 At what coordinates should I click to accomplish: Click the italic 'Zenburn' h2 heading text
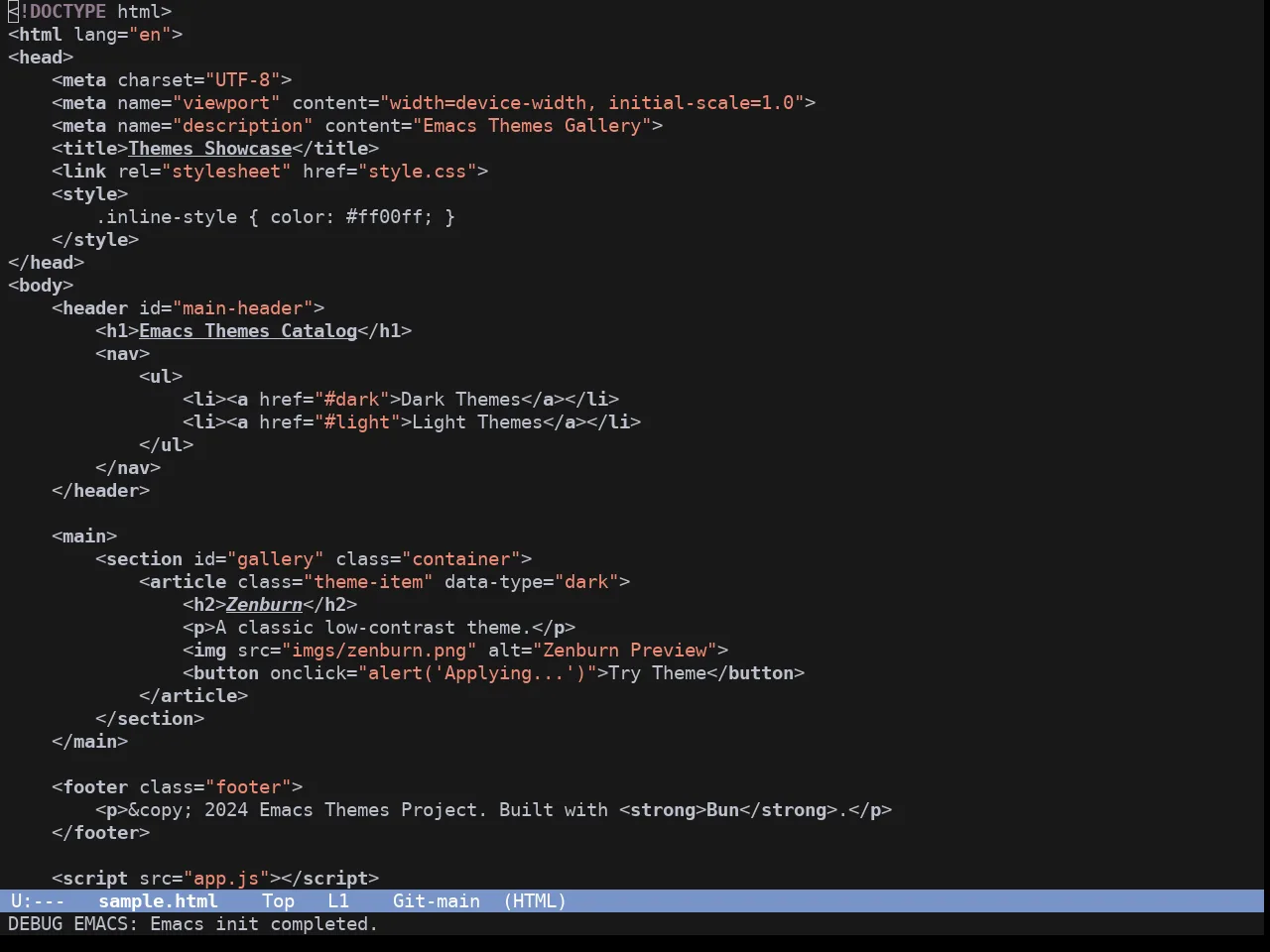264,605
